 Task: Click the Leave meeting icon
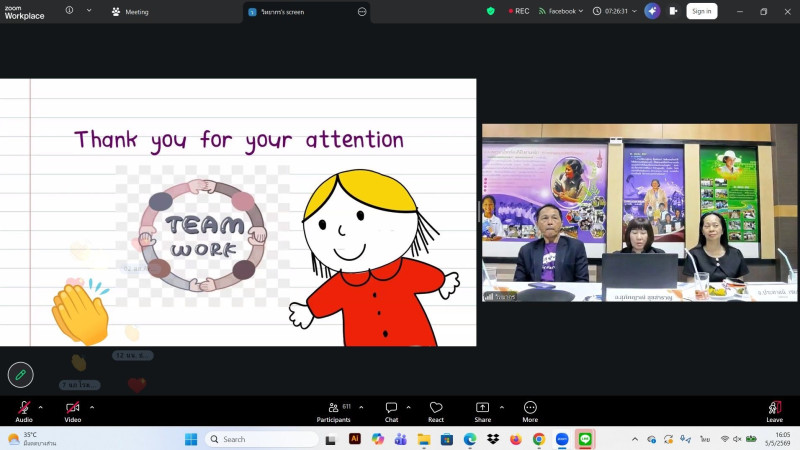point(774,411)
